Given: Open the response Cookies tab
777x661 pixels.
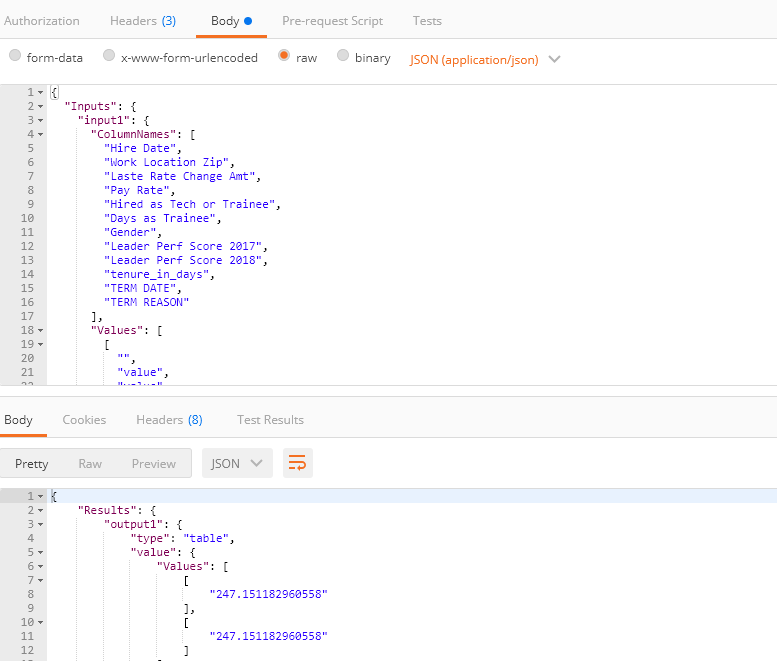Looking at the screenshot, I should click(x=84, y=420).
